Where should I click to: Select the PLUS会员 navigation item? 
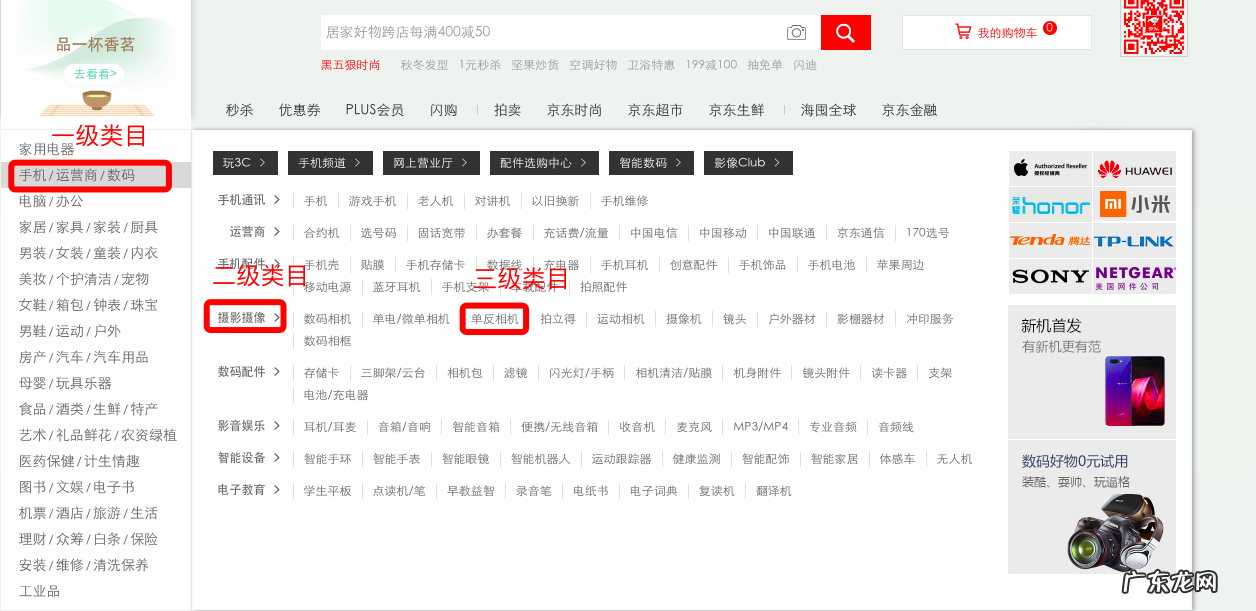pyautogui.click(x=374, y=110)
